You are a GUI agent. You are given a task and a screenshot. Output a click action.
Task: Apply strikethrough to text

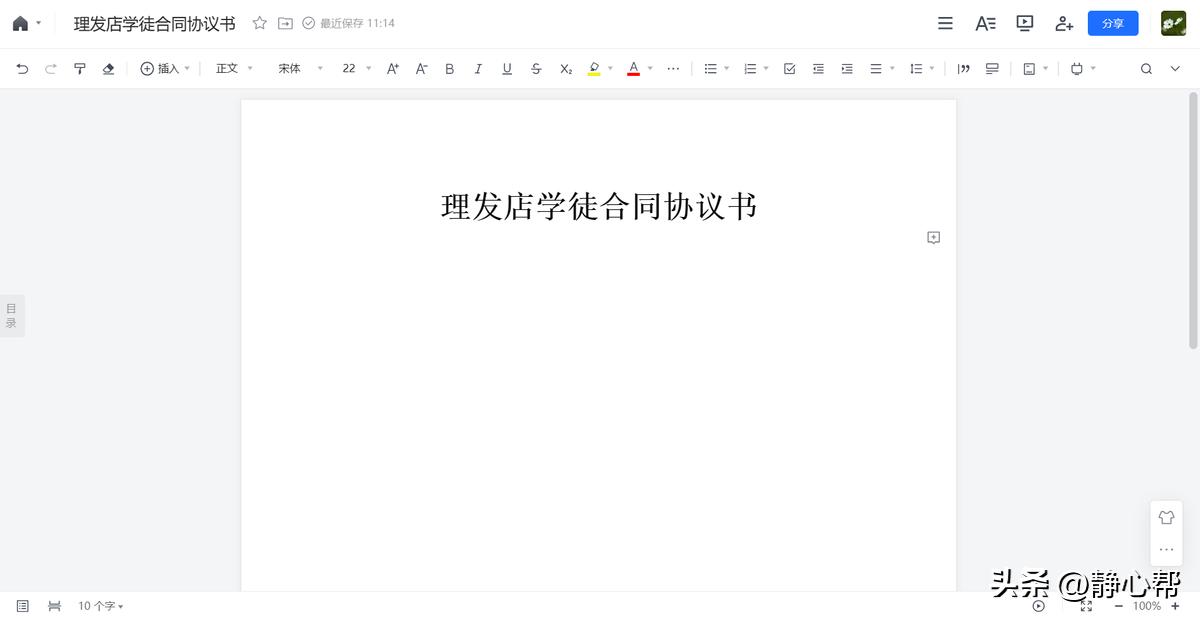pyautogui.click(x=536, y=68)
